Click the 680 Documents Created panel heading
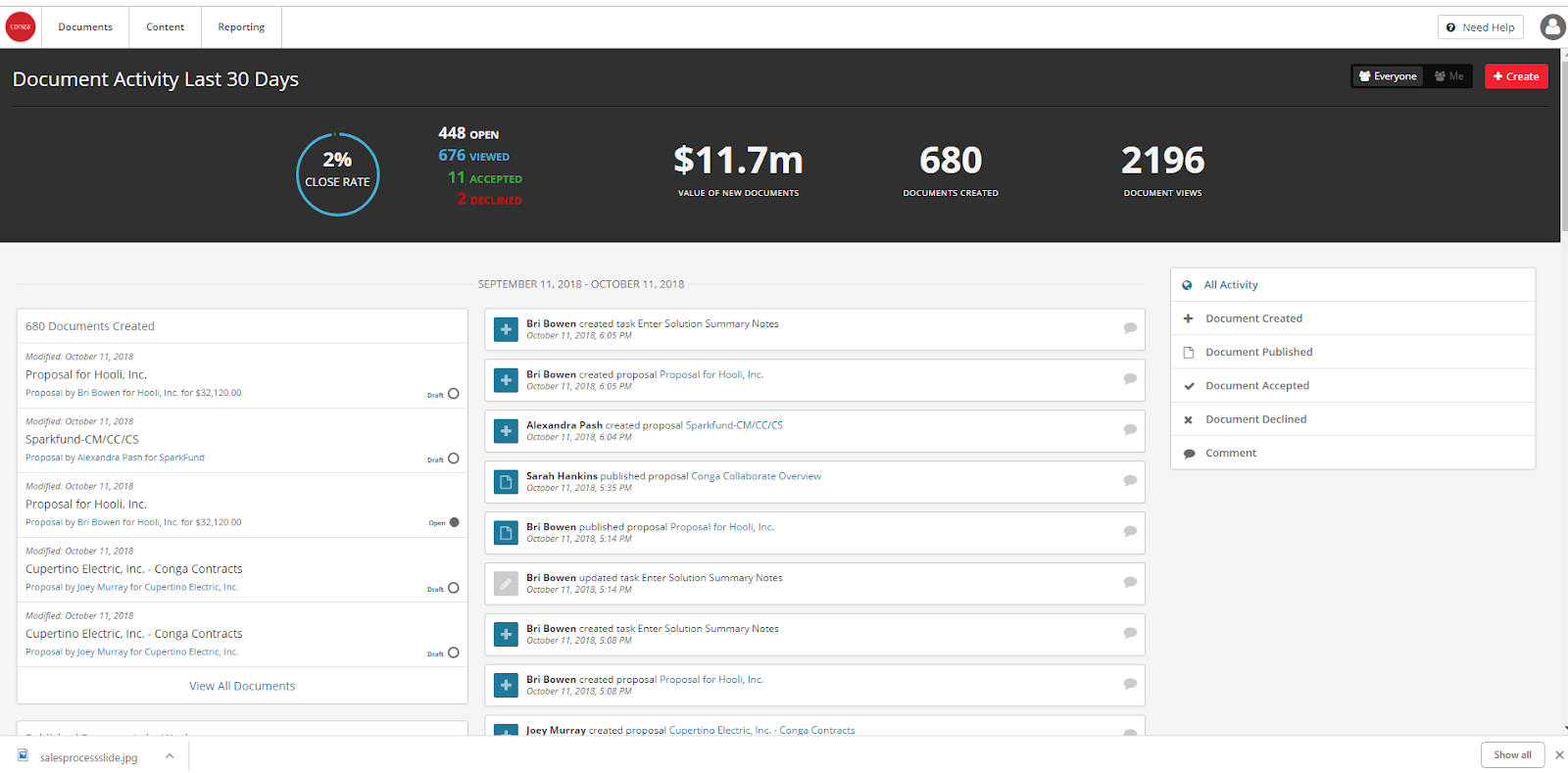Viewport: 1568px width, 773px height. click(90, 326)
